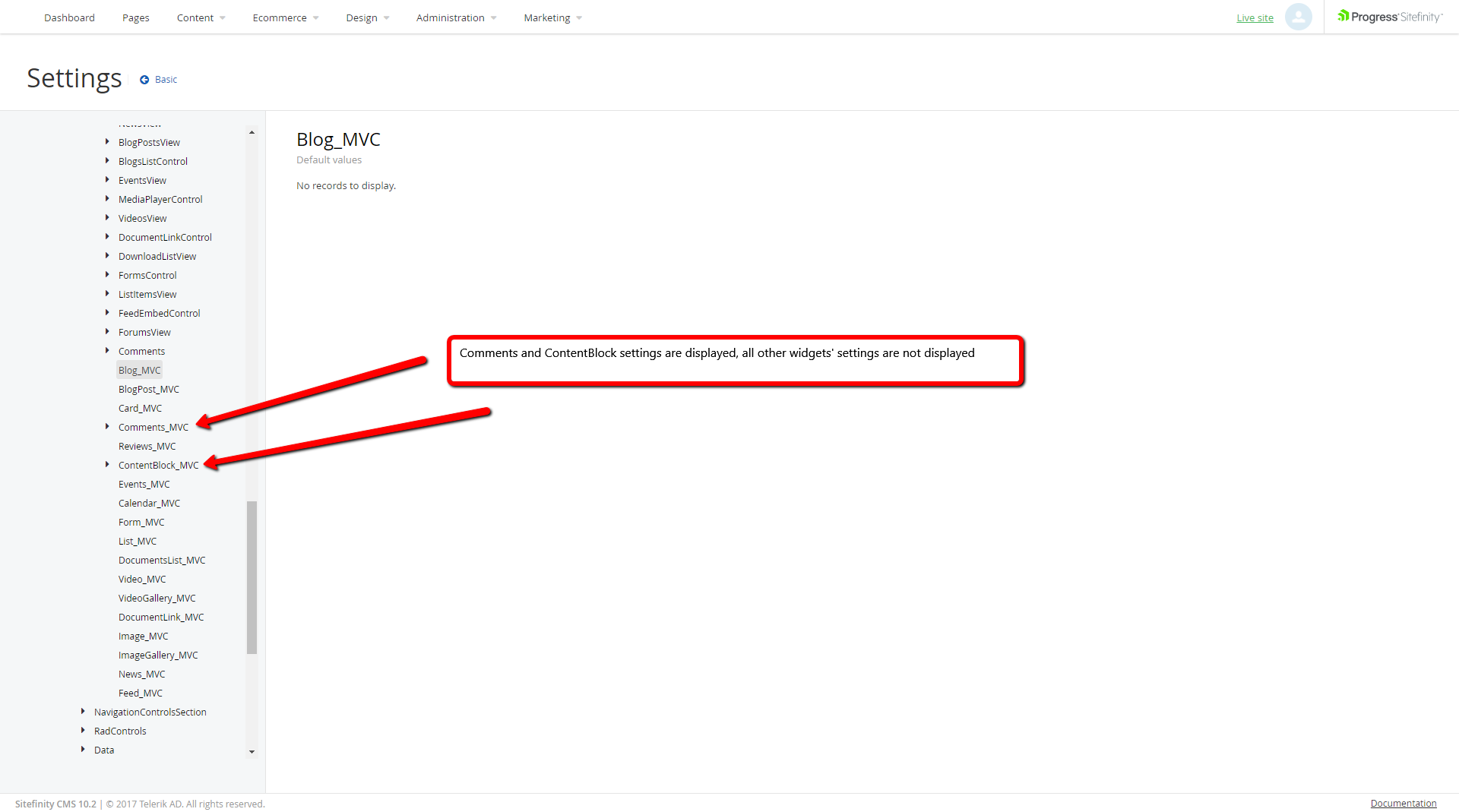The height and width of the screenshot is (812, 1459).
Task: Open the Documentation link
Action: [1404, 803]
